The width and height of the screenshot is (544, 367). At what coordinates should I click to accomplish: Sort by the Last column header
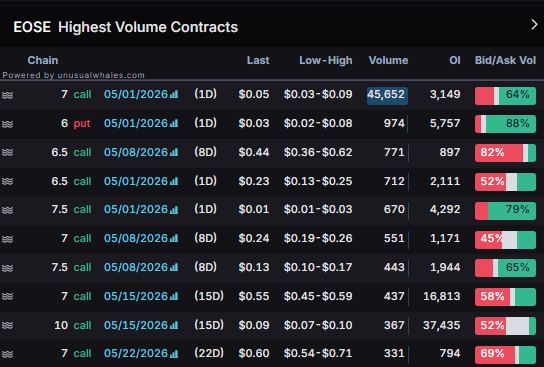[258, 60]
